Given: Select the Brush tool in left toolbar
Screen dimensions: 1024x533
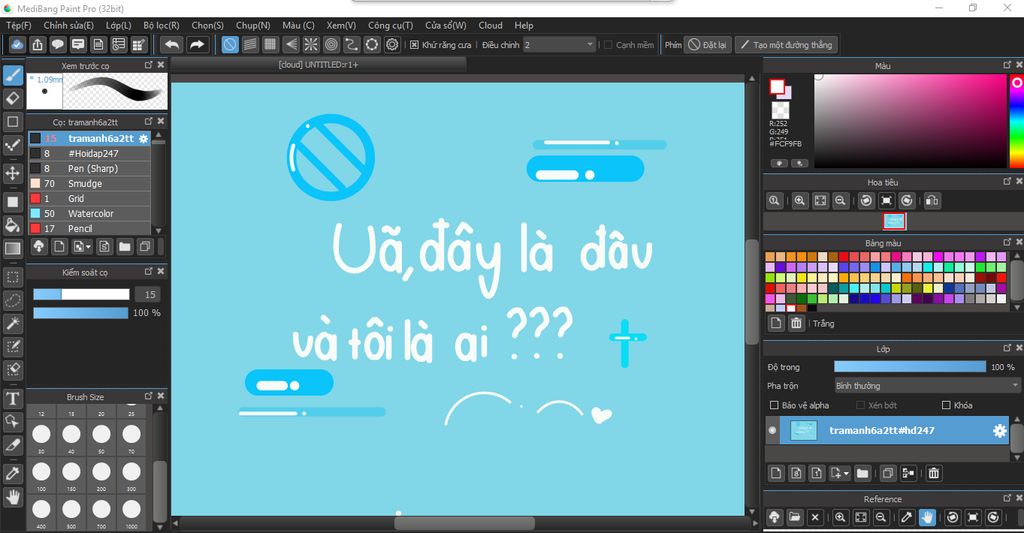Looking at the screenshot, I should click(12, 75).
